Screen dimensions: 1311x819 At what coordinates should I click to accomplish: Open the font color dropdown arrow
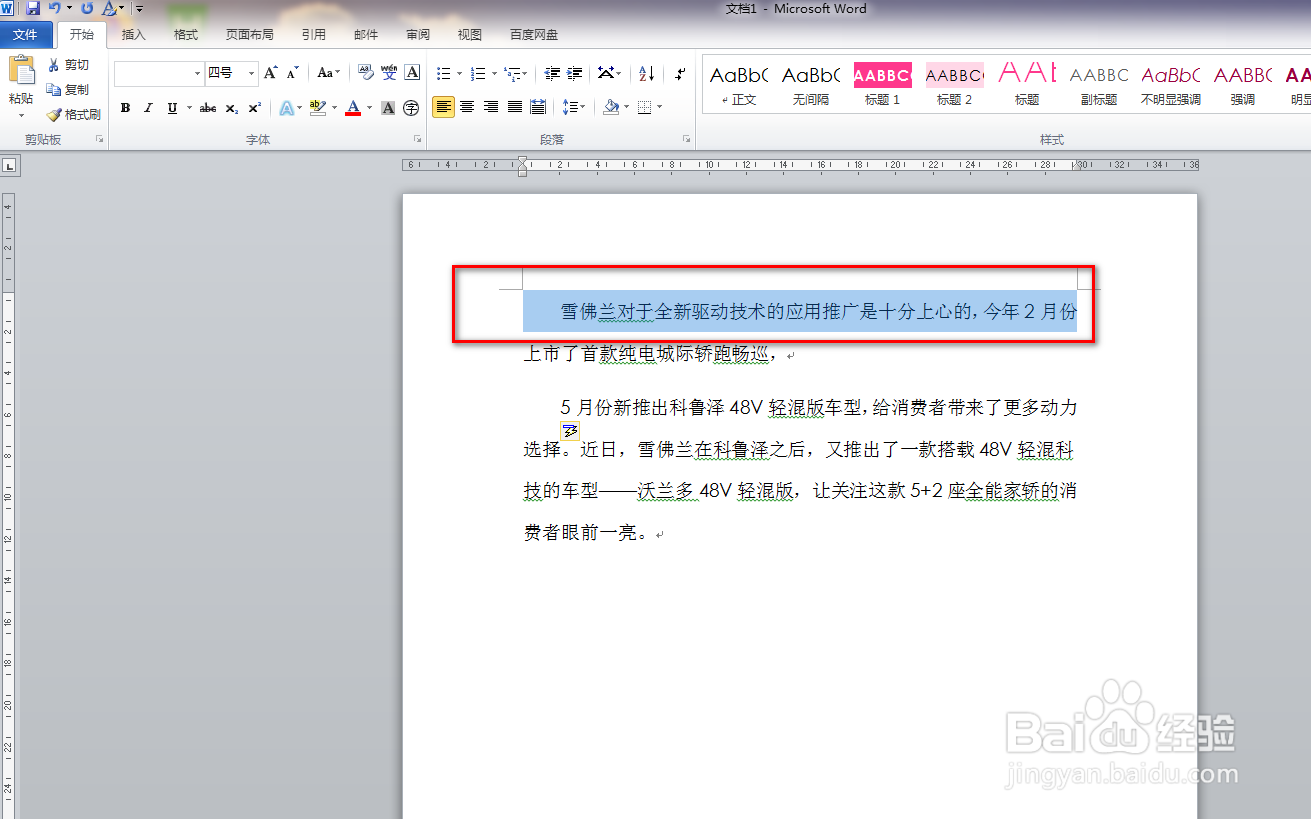tap(369, 108)
